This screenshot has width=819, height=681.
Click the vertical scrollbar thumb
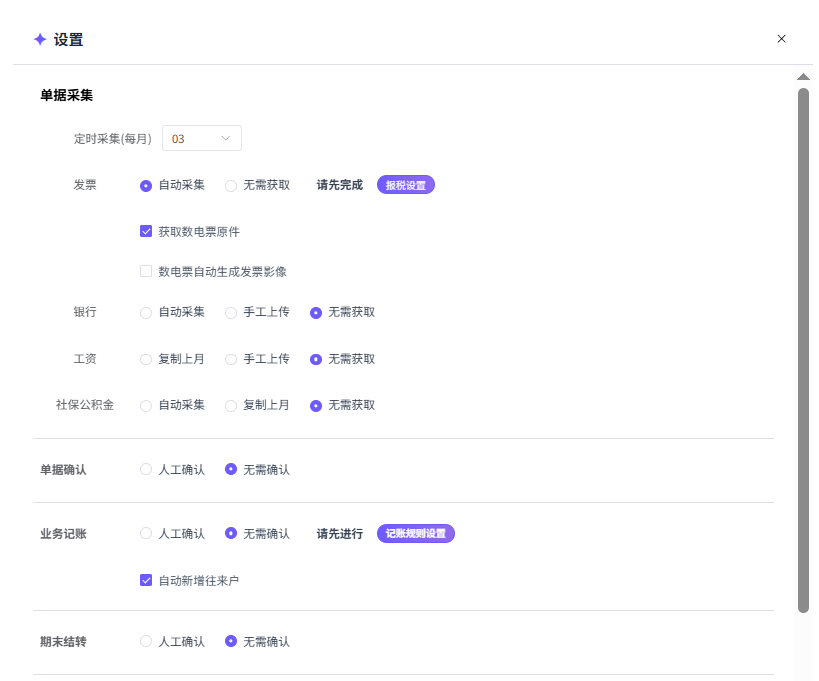click(803, 350)
